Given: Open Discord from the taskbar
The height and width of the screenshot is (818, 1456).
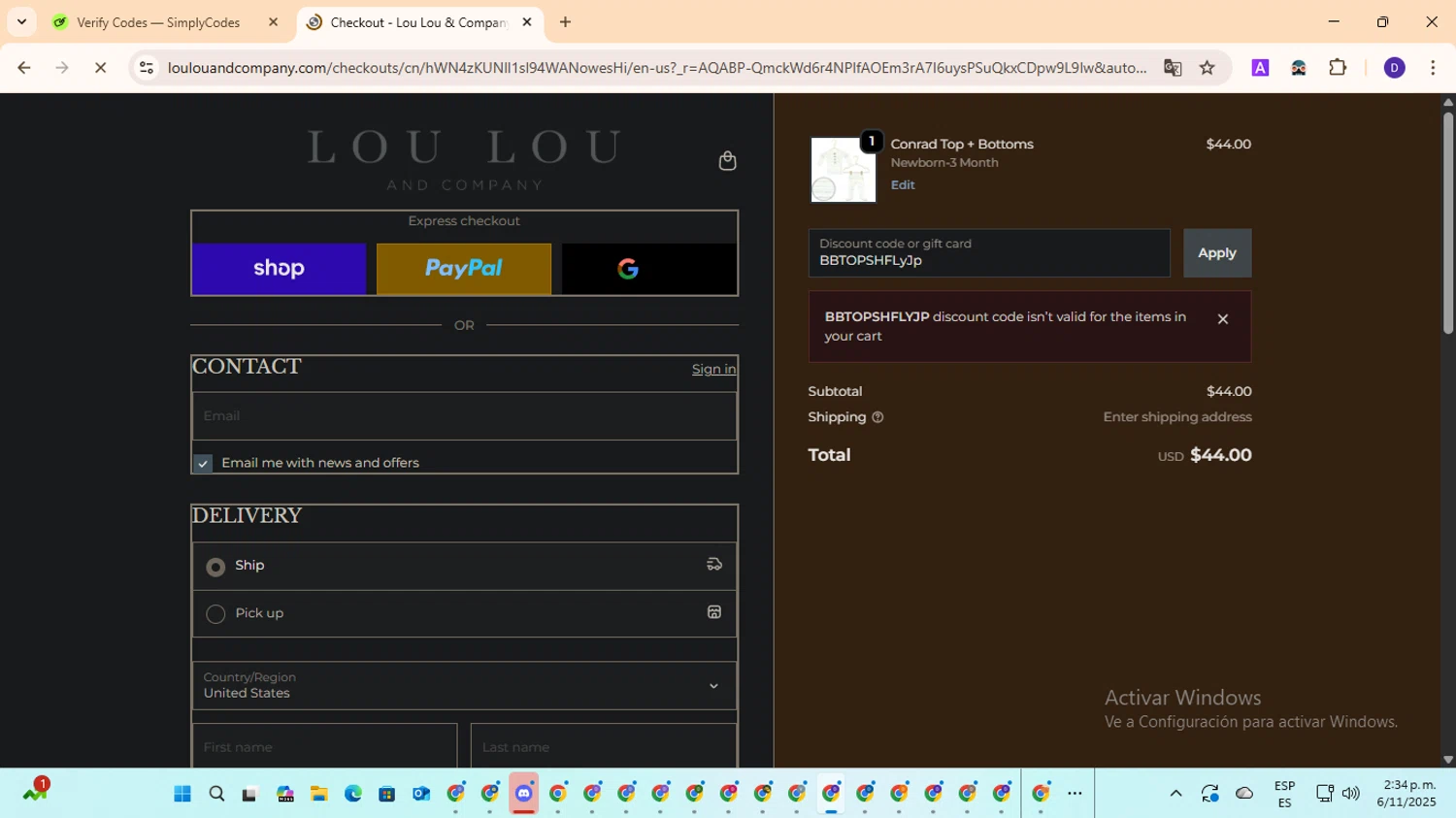Looking at the screenshot, I should (524, 794).
